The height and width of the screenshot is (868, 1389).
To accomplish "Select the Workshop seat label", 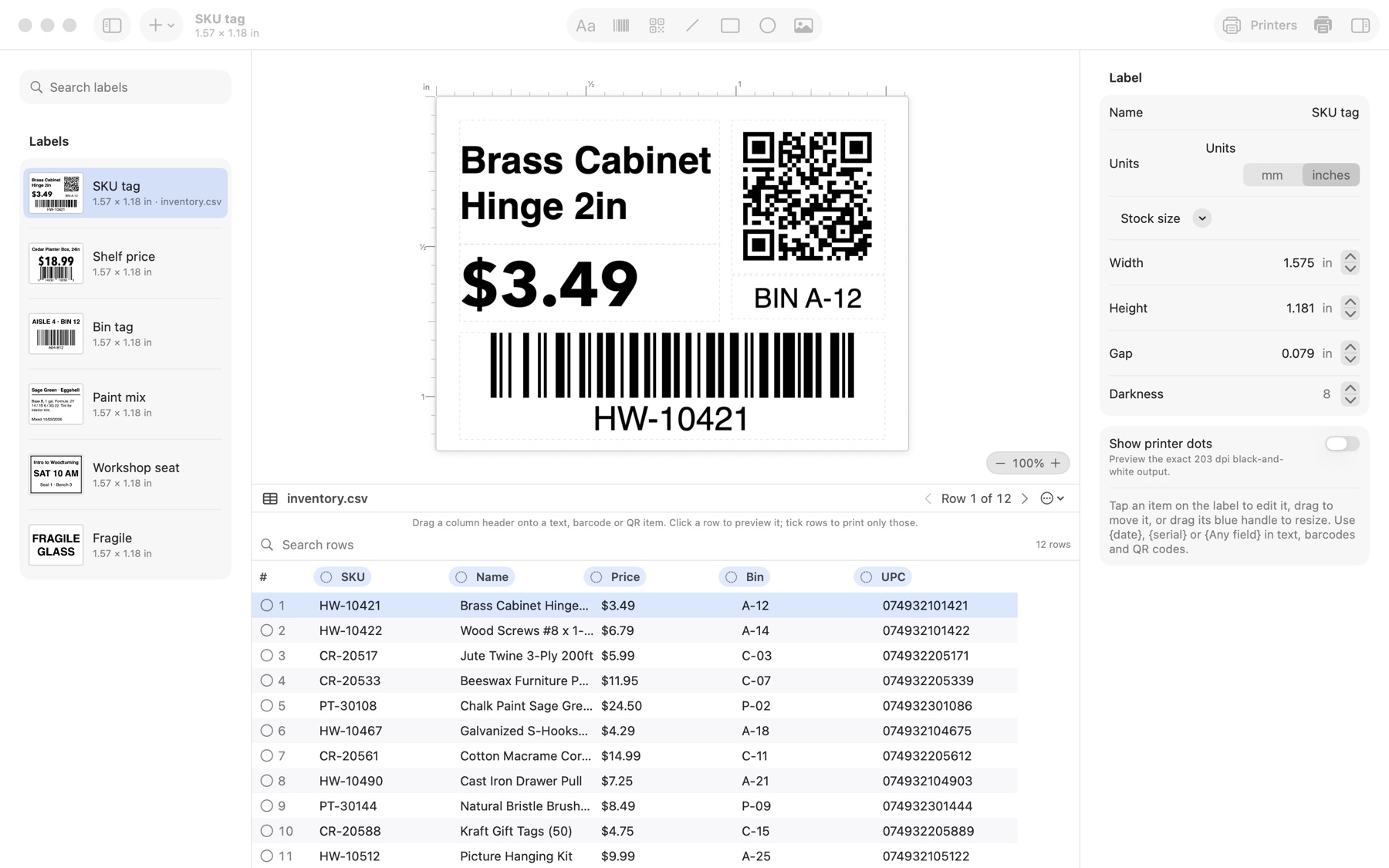I will tap(125, 475).
